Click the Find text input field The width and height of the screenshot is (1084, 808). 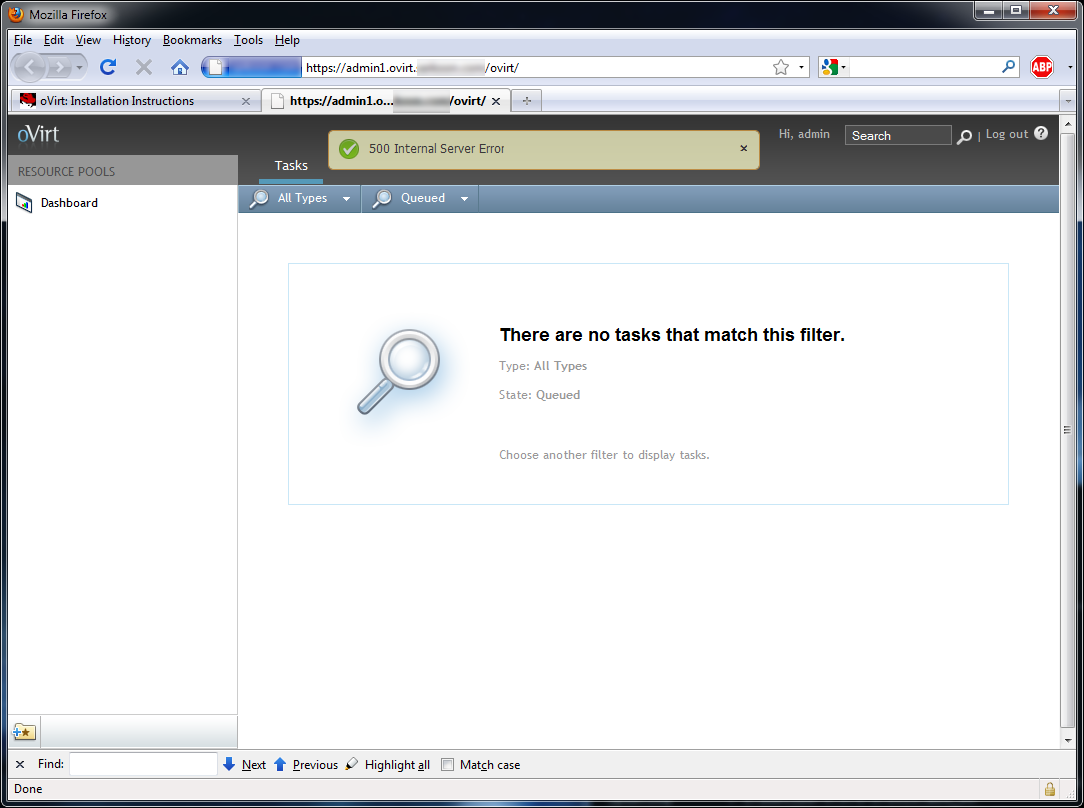pos(143,764)
